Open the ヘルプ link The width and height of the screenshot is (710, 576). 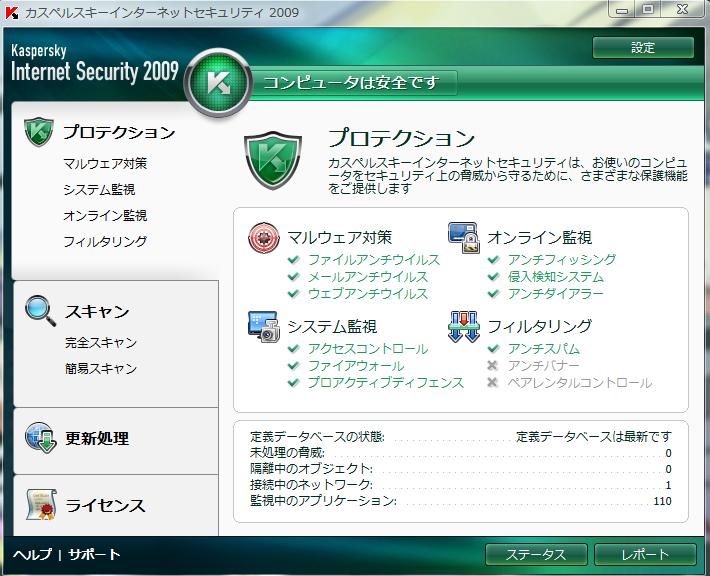(33, 554)
